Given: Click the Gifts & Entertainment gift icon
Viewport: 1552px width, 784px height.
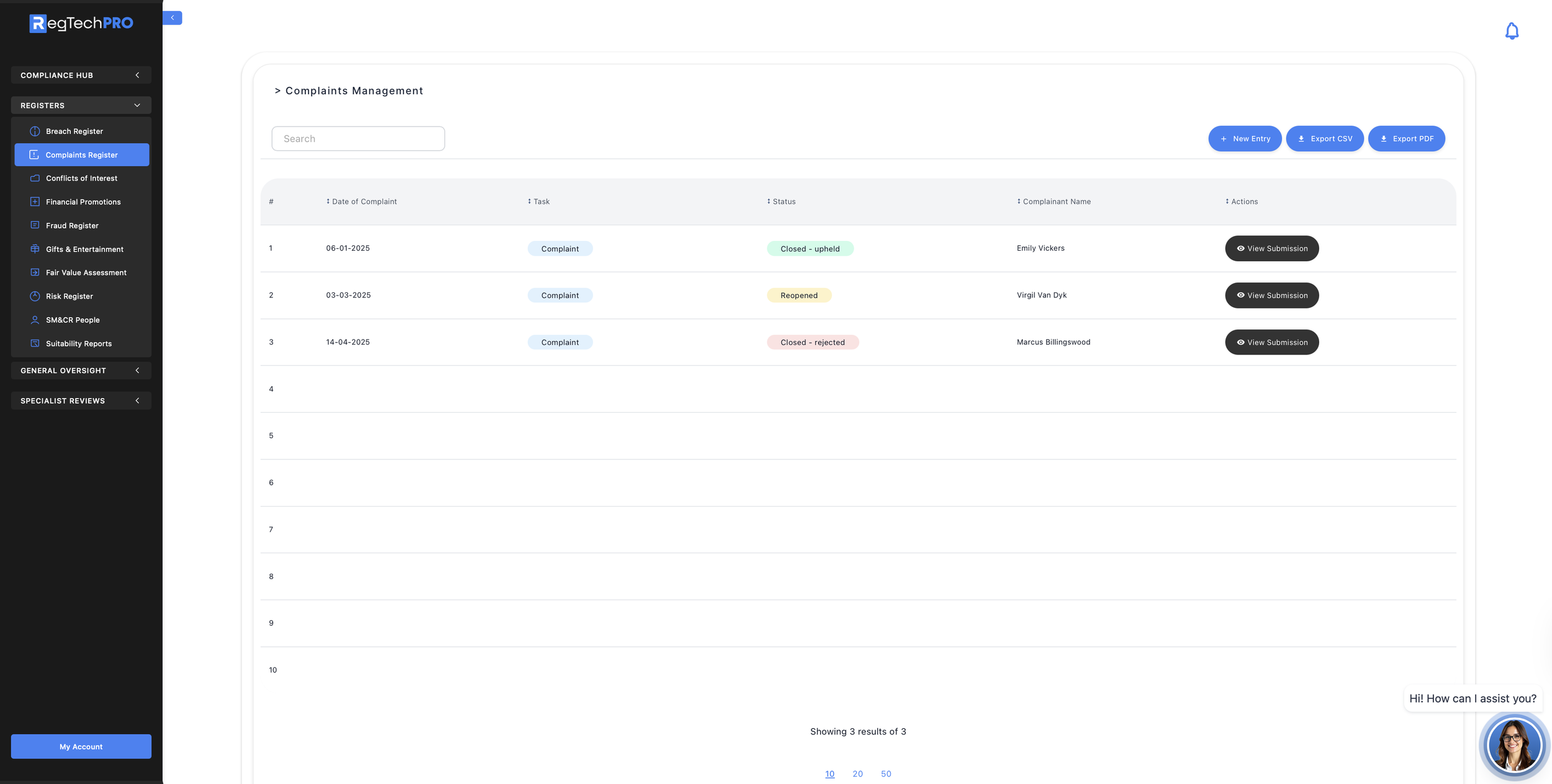Looking at the screenshot, I should [x=35, y=249].
